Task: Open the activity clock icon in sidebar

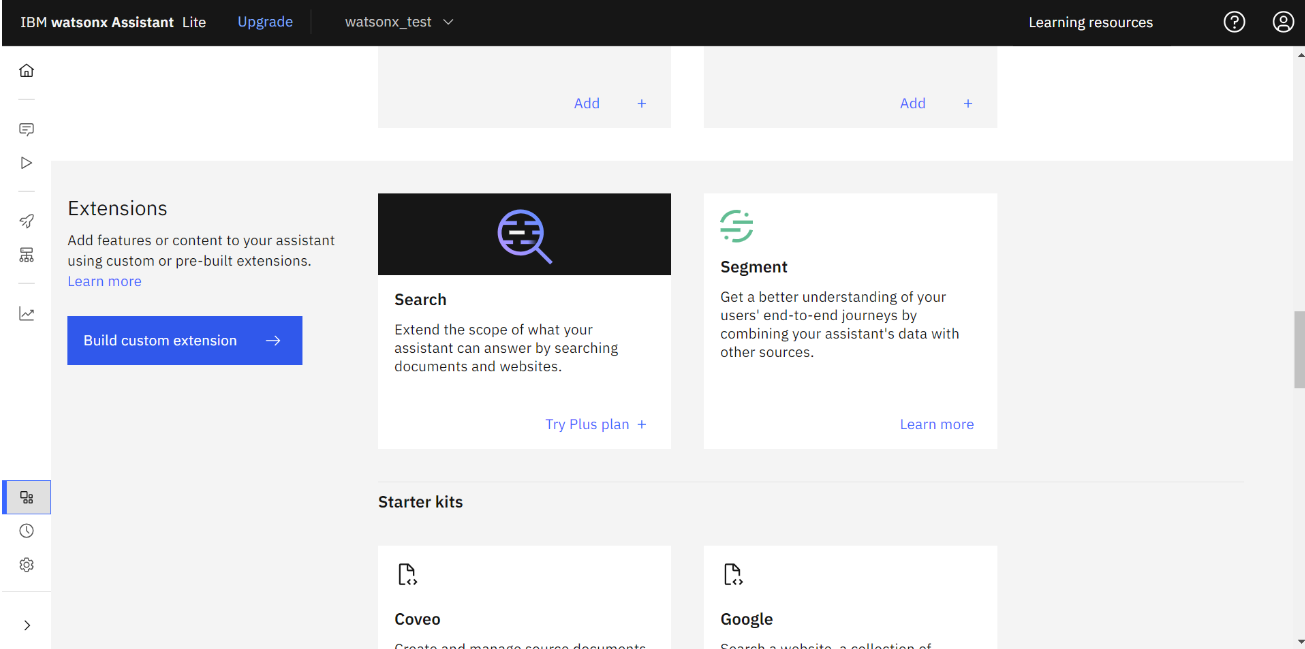Action: point(27,531)
